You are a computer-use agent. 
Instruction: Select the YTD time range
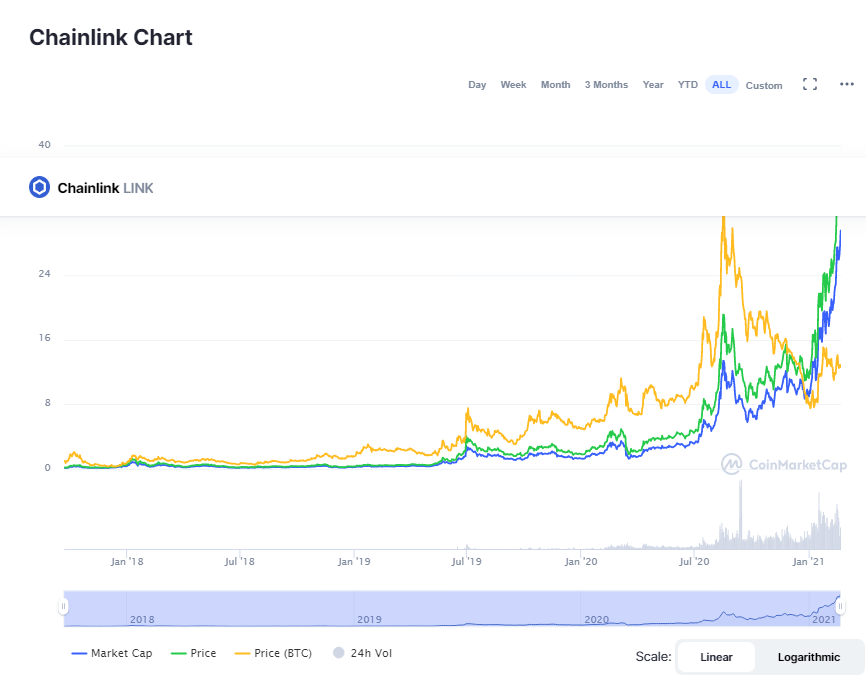point(688,85)
